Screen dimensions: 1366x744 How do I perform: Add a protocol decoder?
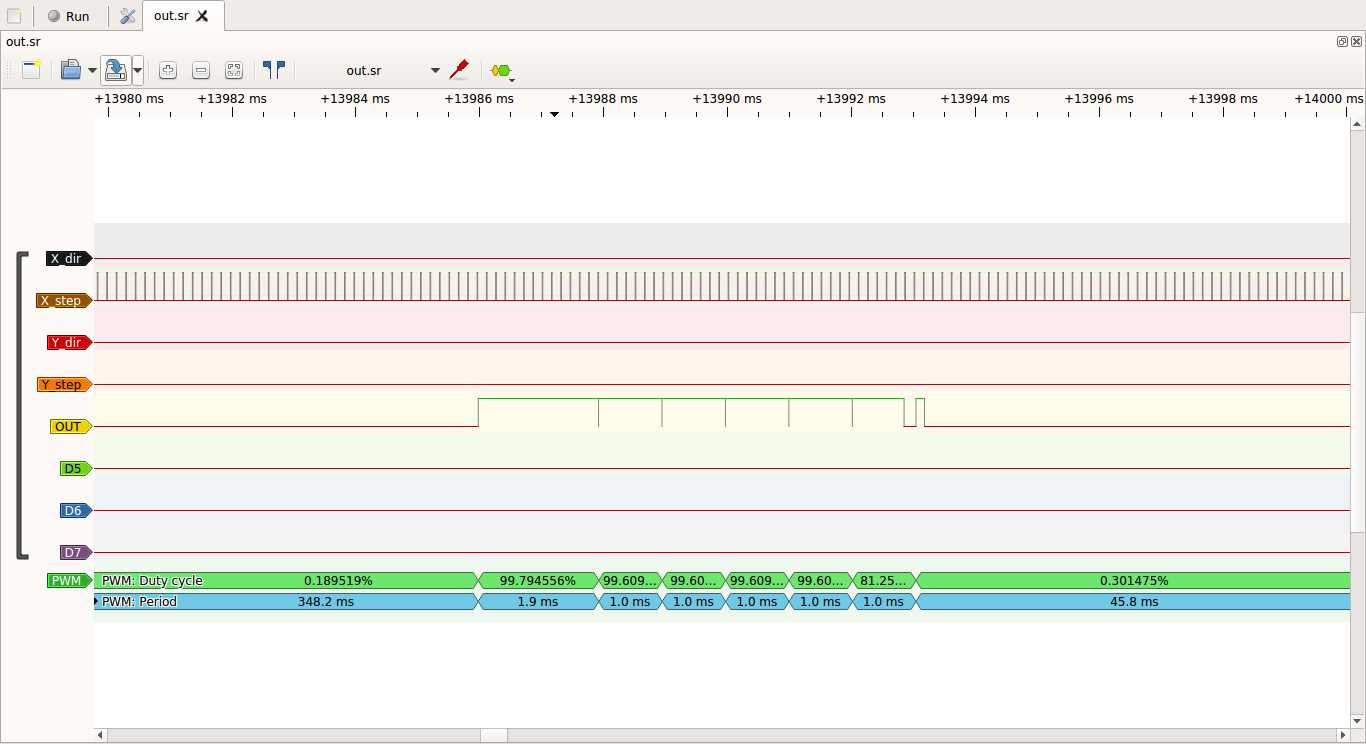(500, 70)
